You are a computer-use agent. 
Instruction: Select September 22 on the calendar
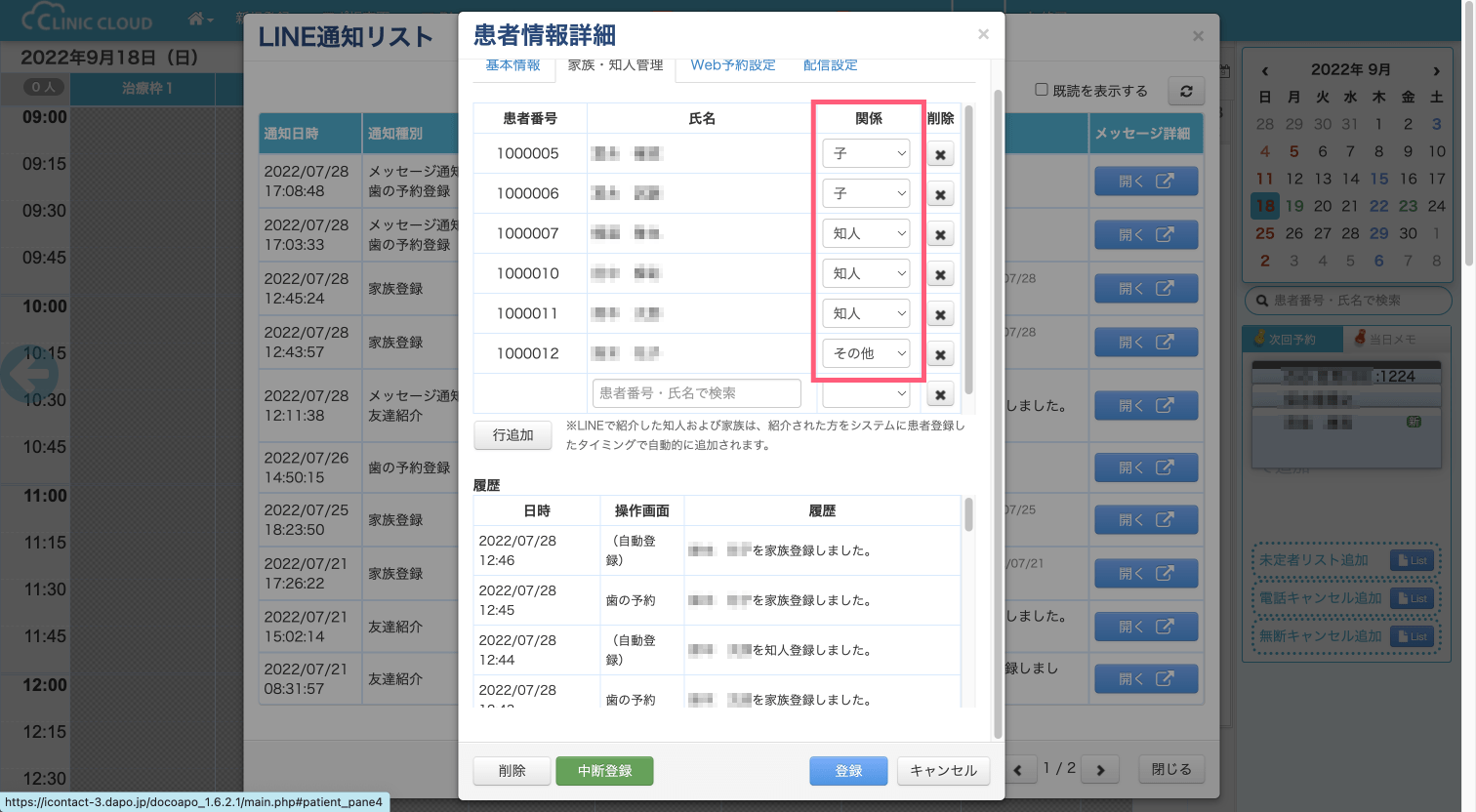(x=1378, y=206)
